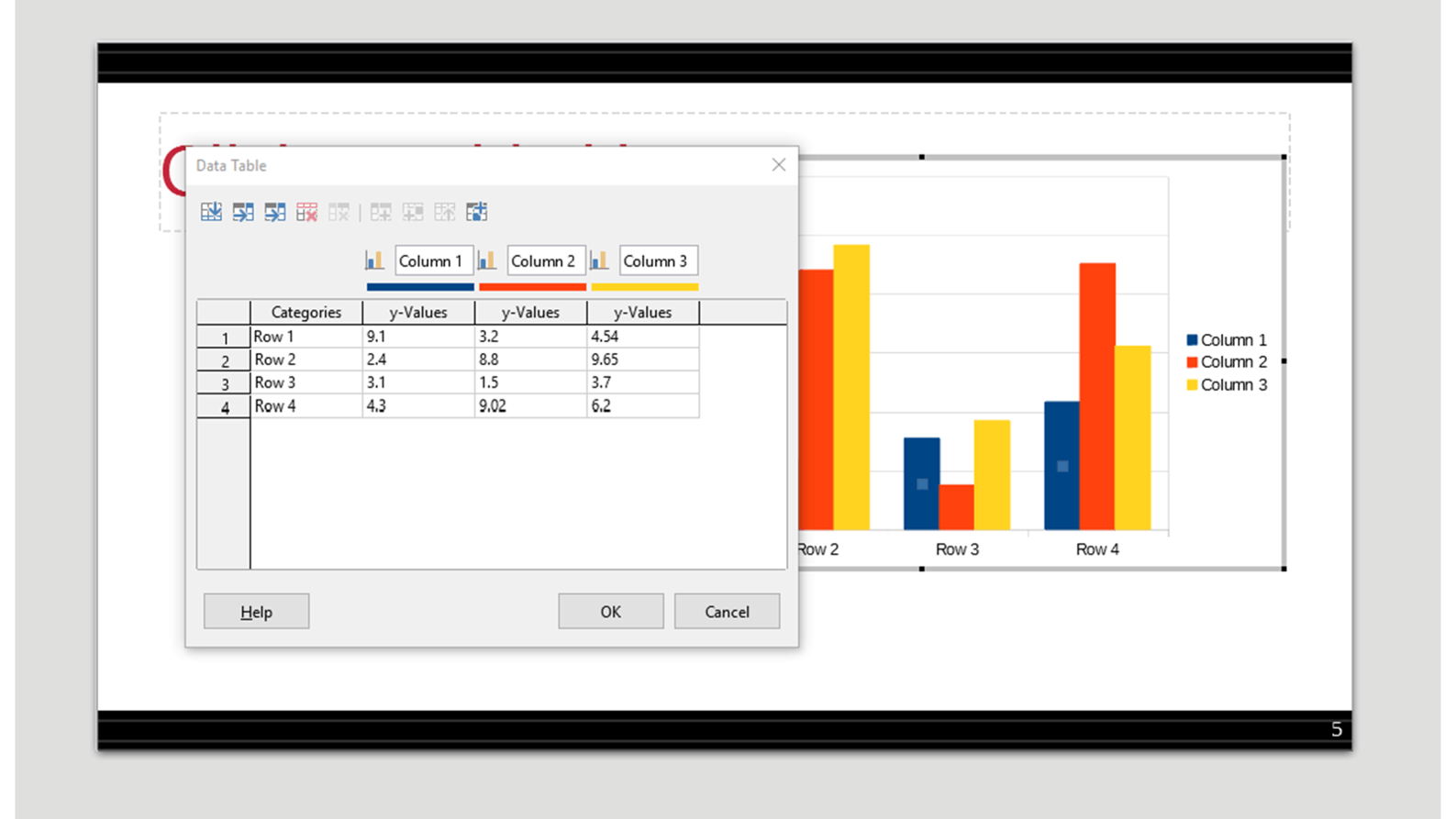
Task: Click the 'Row 3' category cell
Action: click(x=306, y=382)
